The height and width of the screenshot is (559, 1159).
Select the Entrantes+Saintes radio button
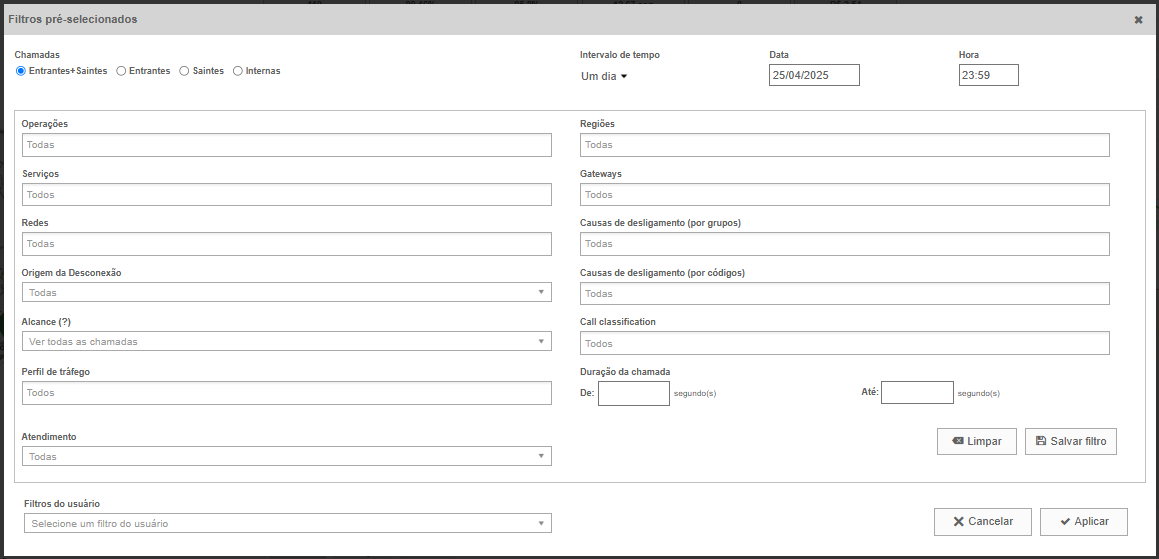(x=21, y=71)
